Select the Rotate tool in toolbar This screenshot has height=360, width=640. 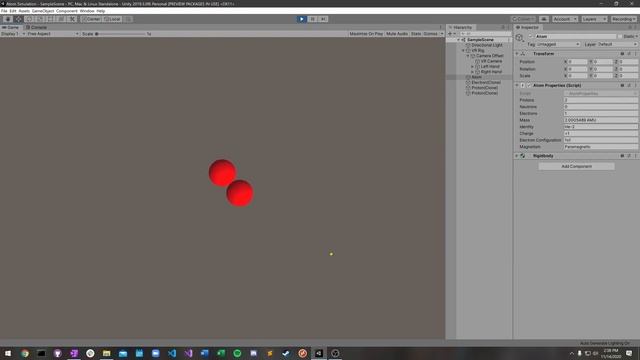[x=29, y=19]
